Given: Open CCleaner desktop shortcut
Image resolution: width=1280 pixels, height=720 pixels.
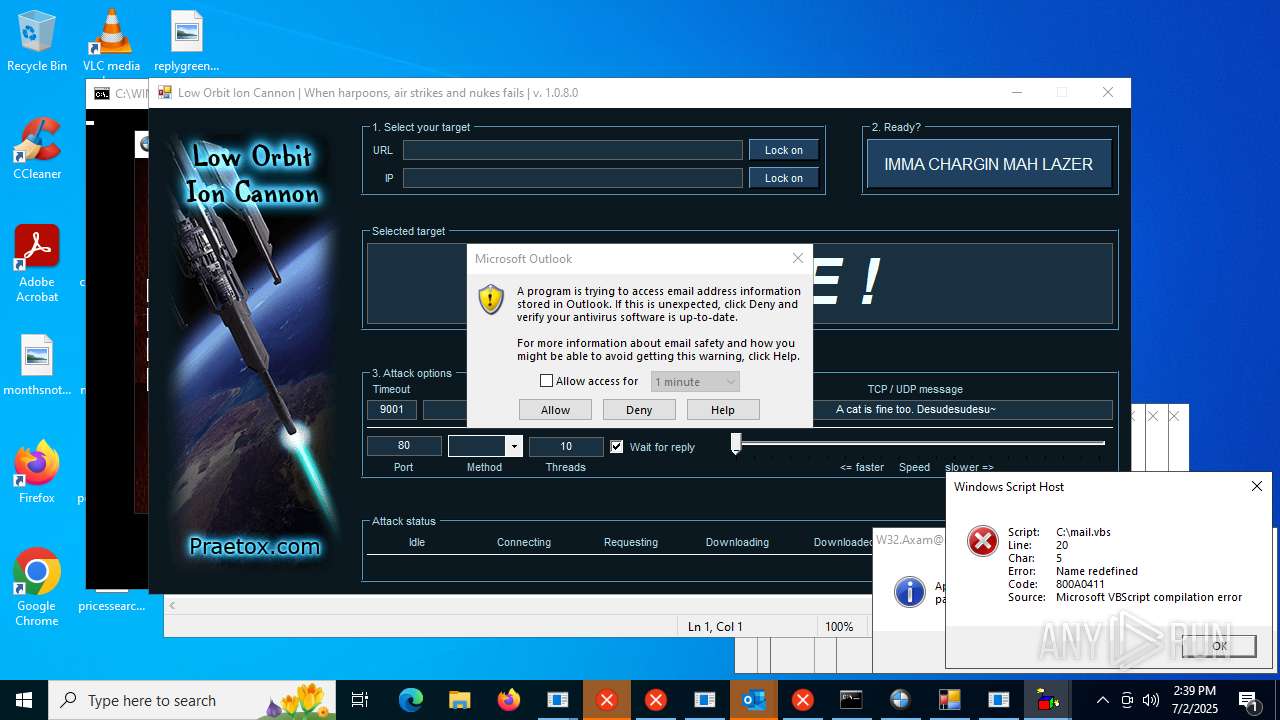Looking at the screenshot, I should 37,149.
